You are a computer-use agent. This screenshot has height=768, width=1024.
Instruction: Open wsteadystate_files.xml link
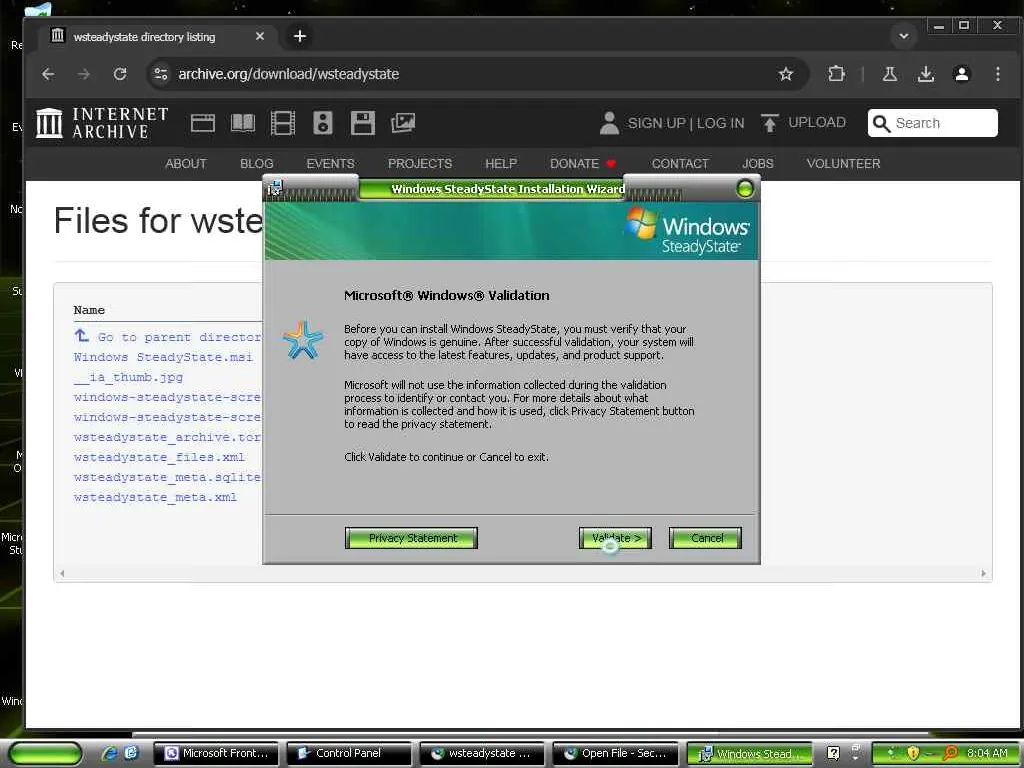pyautogui.click(x=159, y=457)
